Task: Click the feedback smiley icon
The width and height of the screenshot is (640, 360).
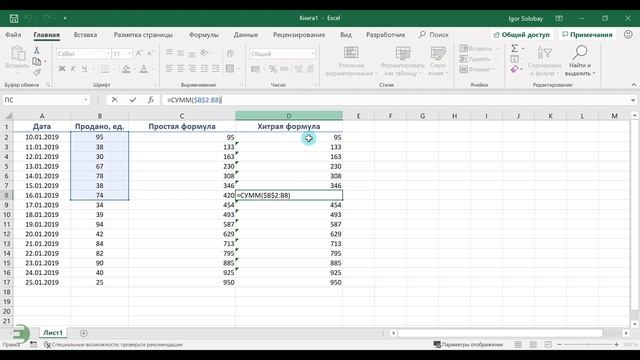Action: click(629, 35)
